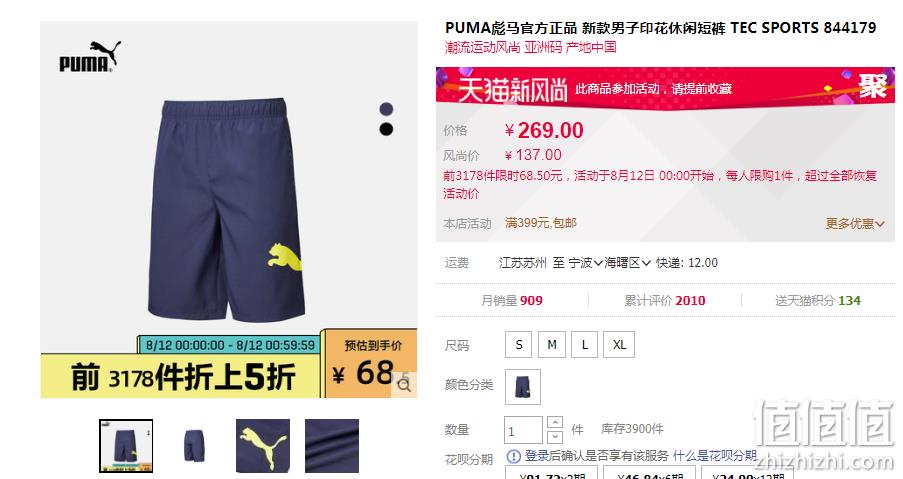Choose size L

pyautogui.click(x=585, y=344)
